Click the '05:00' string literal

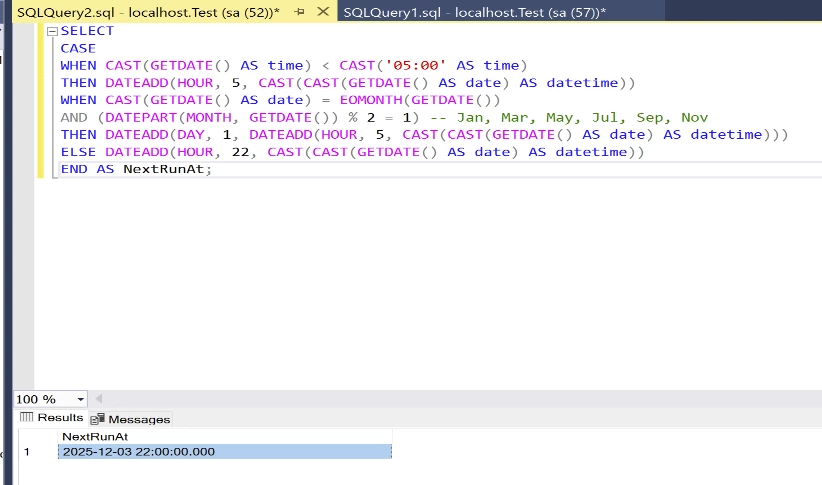coord(415,66)
